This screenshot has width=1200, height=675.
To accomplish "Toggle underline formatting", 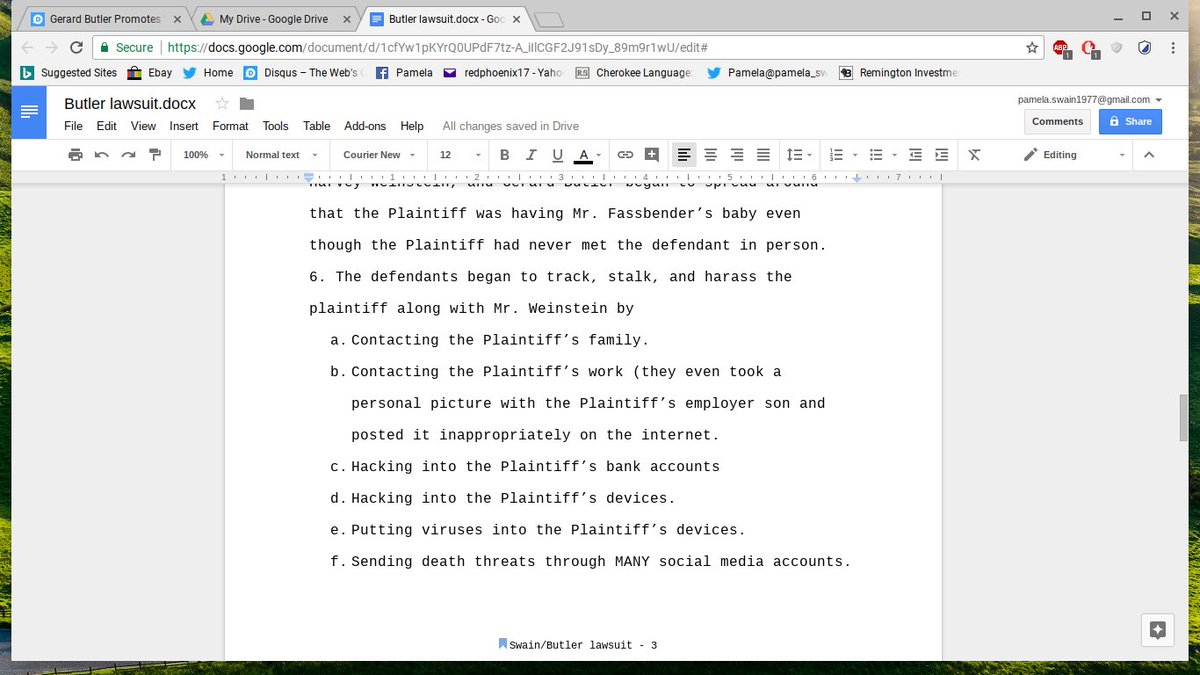I will coord(557,155).
